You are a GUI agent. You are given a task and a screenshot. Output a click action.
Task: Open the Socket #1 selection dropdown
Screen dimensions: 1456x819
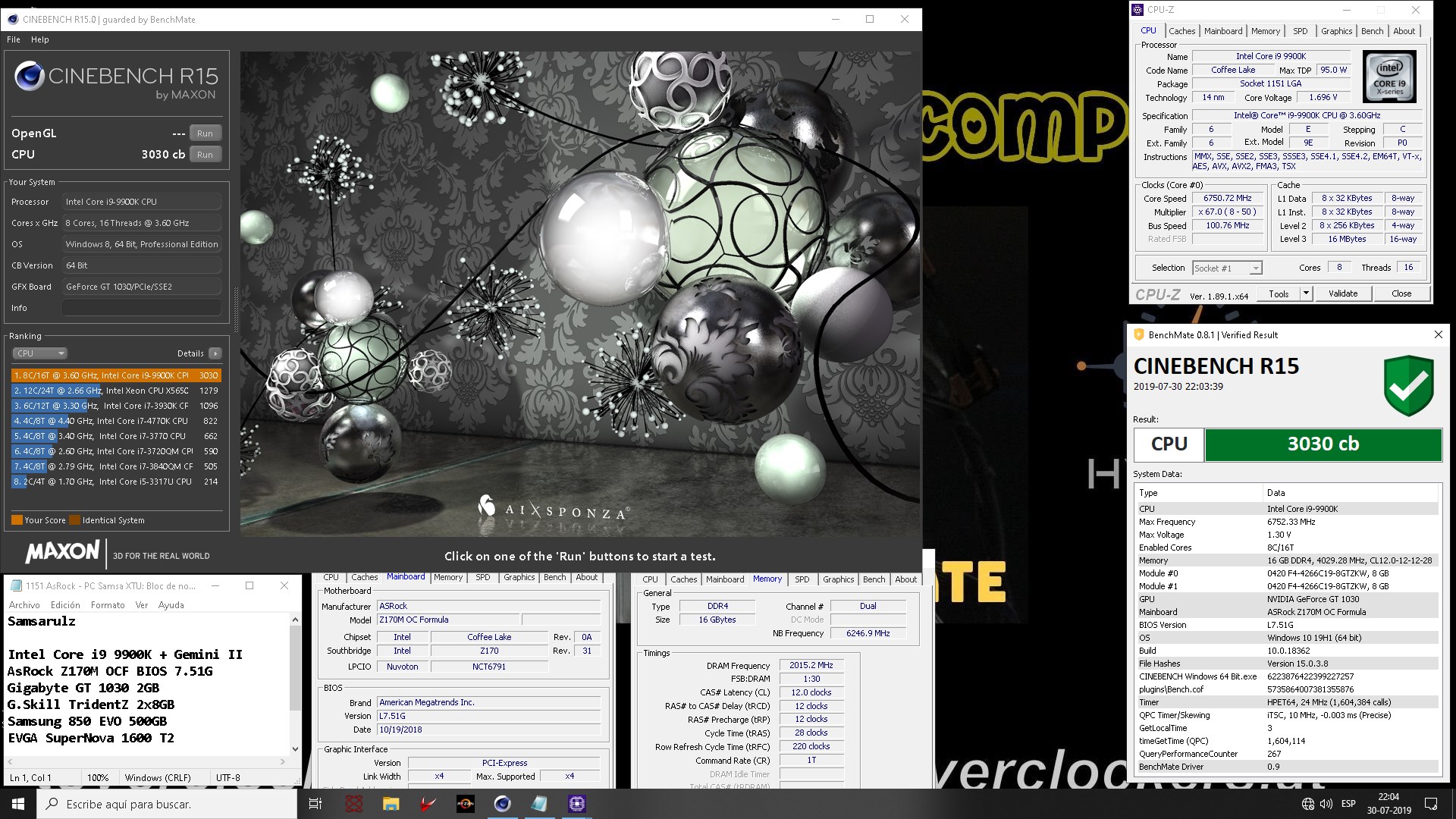click(1227, 268)
